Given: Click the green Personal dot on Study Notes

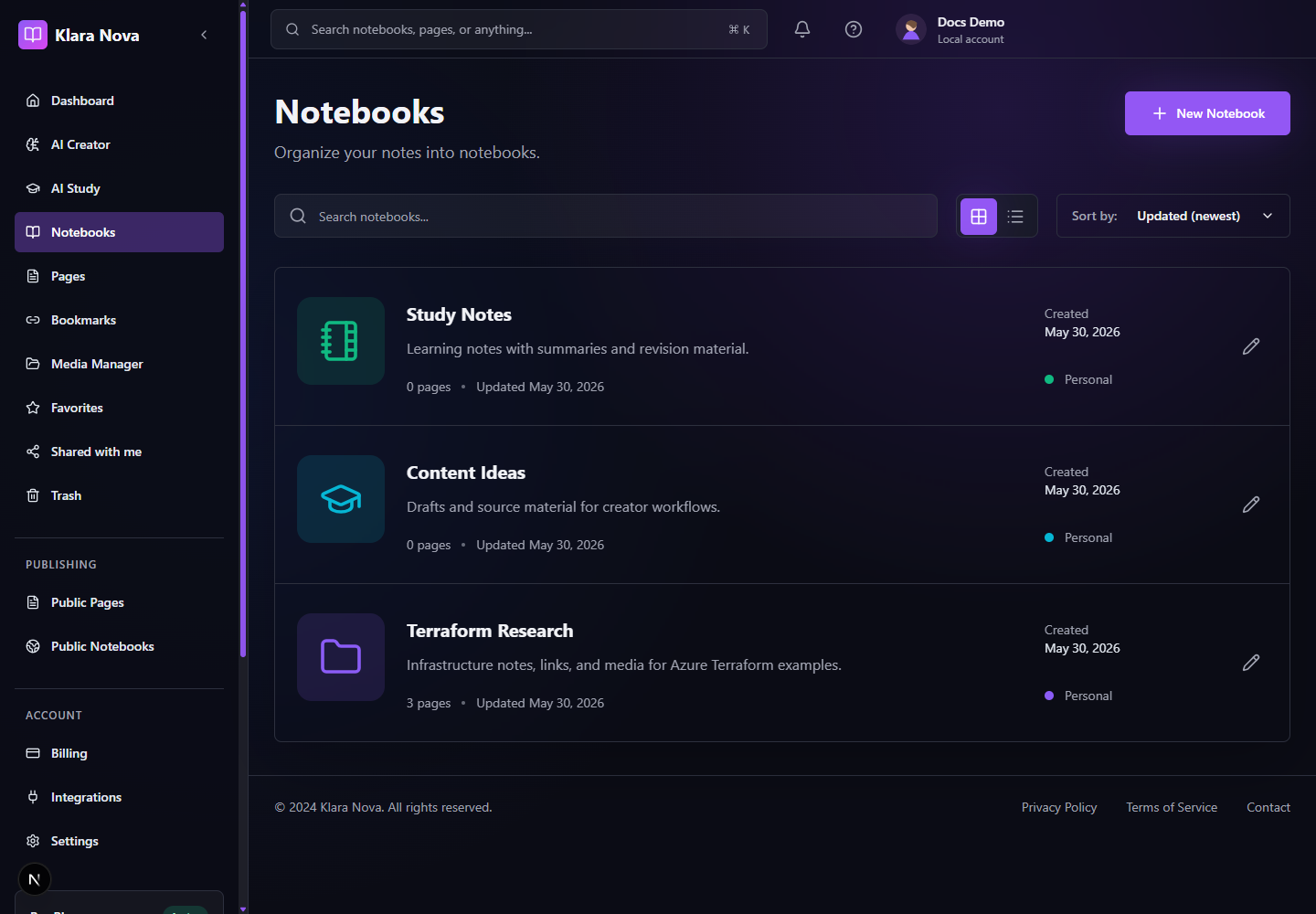Looking at the screenshot, I should (x=1049, y=379).
